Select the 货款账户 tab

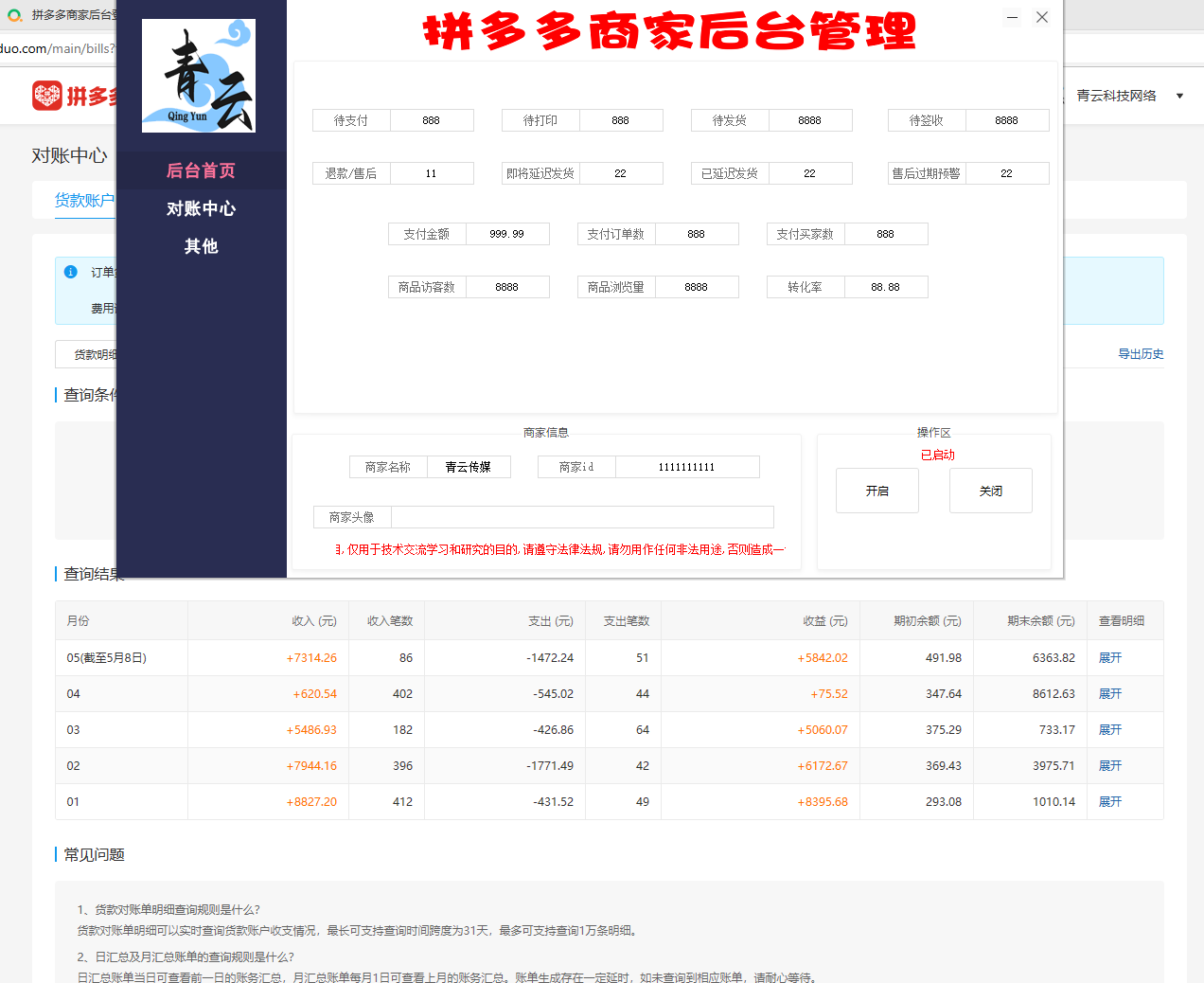click(x=84, y=200)
